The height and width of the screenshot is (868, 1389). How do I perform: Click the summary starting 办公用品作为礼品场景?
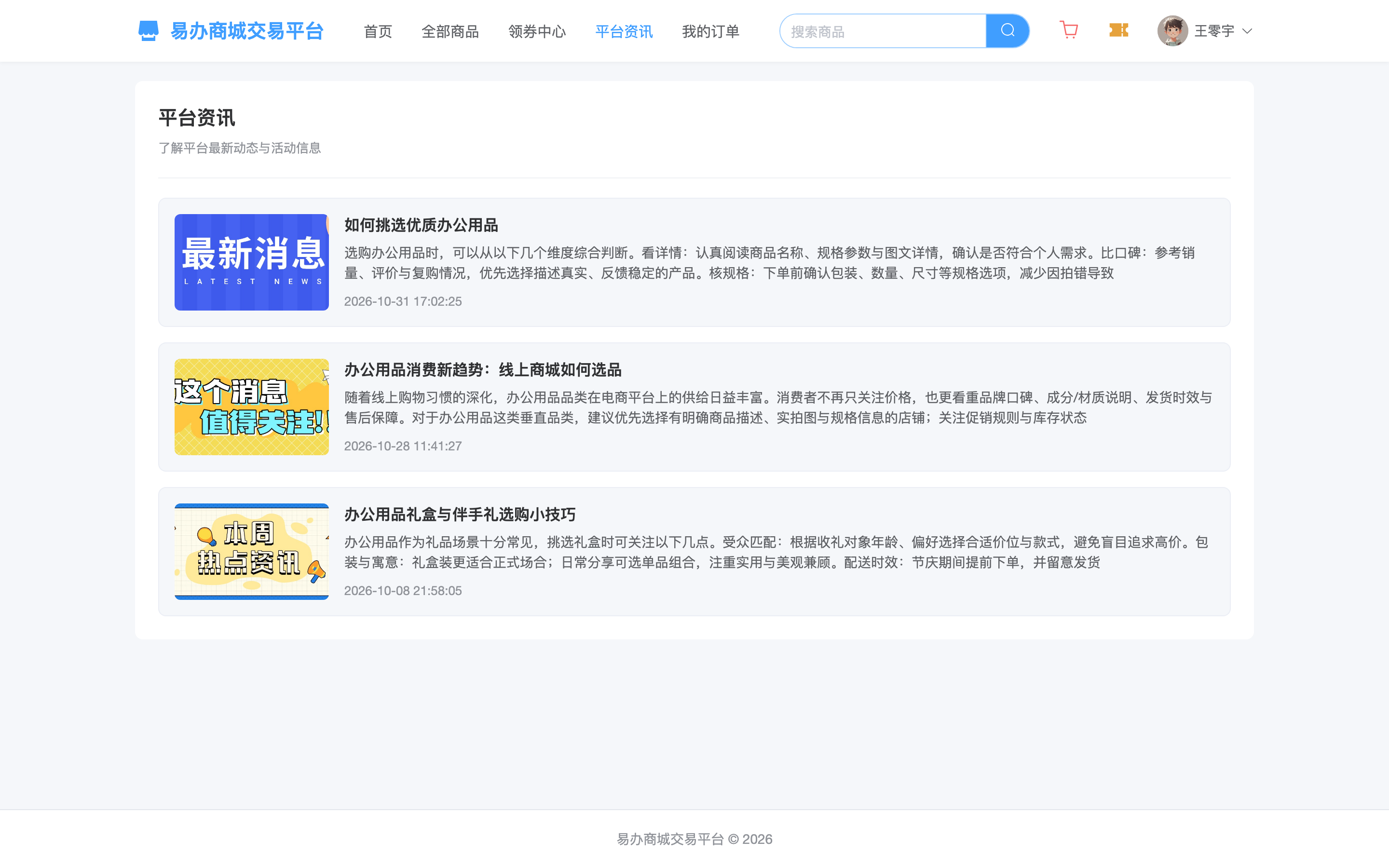point(776,552)
